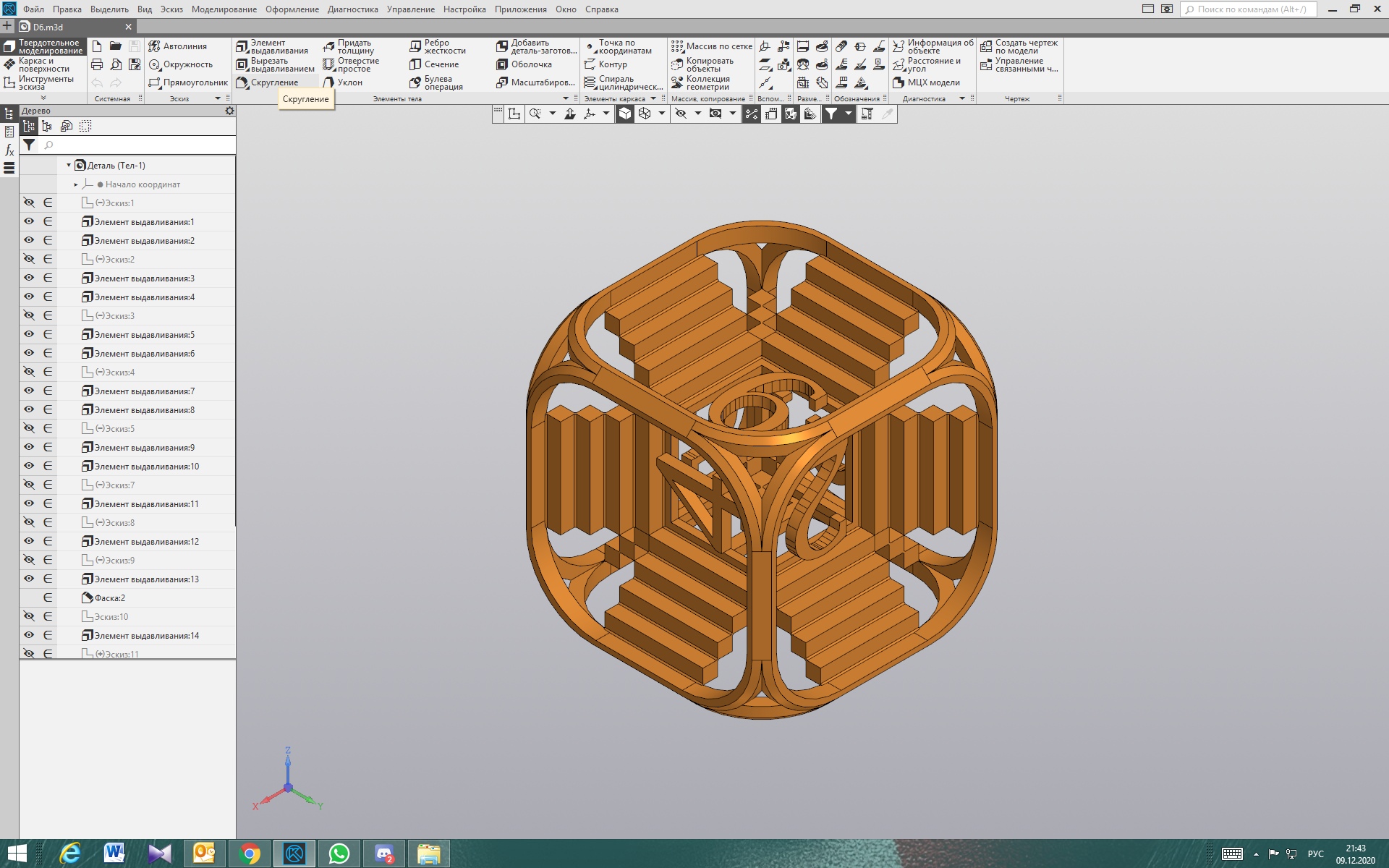Collapse the Деталь (Тел-1) tree node
1389x868 pixels.
click(x=69, y=166)
